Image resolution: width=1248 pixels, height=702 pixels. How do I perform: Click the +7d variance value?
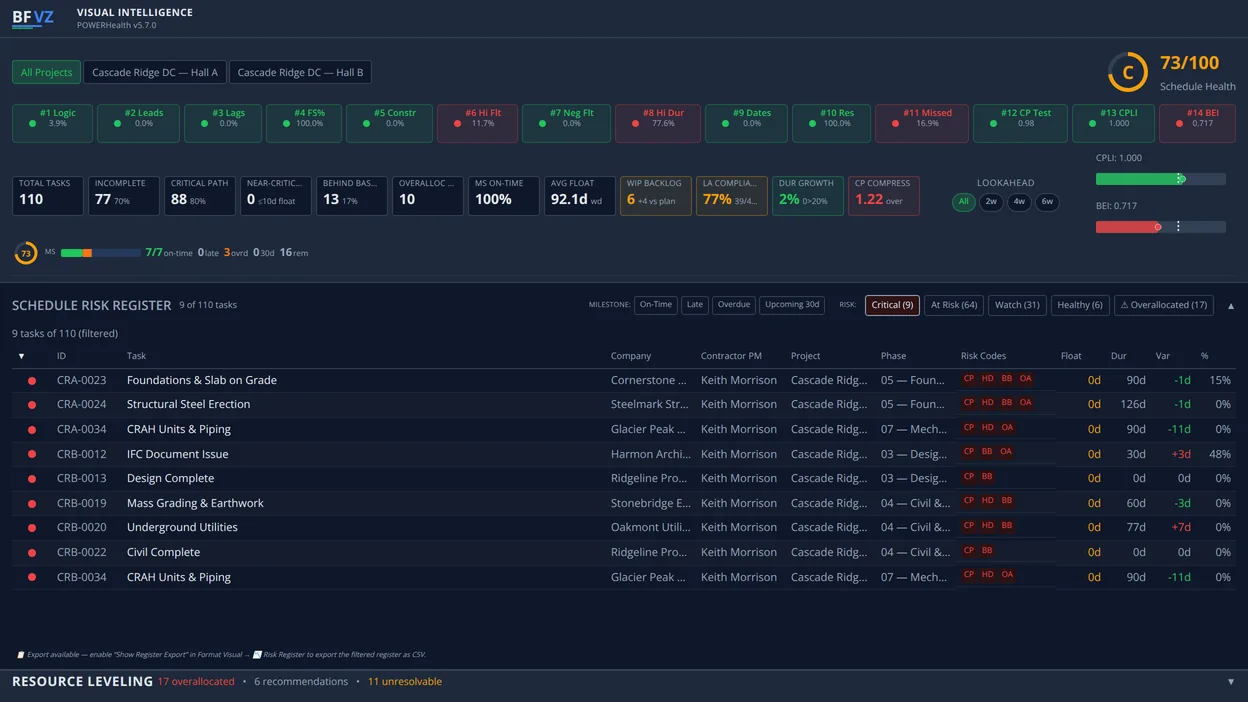click(1180, 528)
